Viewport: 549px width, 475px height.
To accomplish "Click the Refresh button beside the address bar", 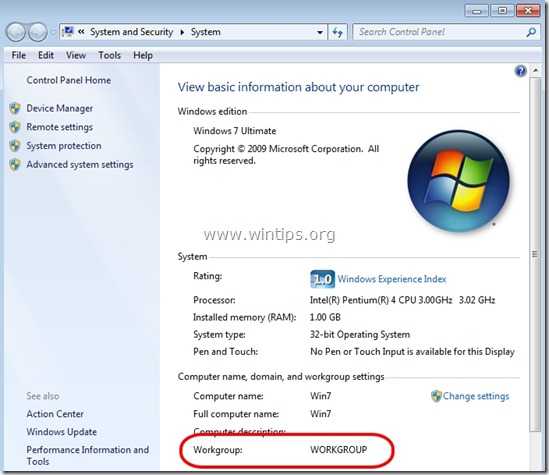I will click(338, 32).
